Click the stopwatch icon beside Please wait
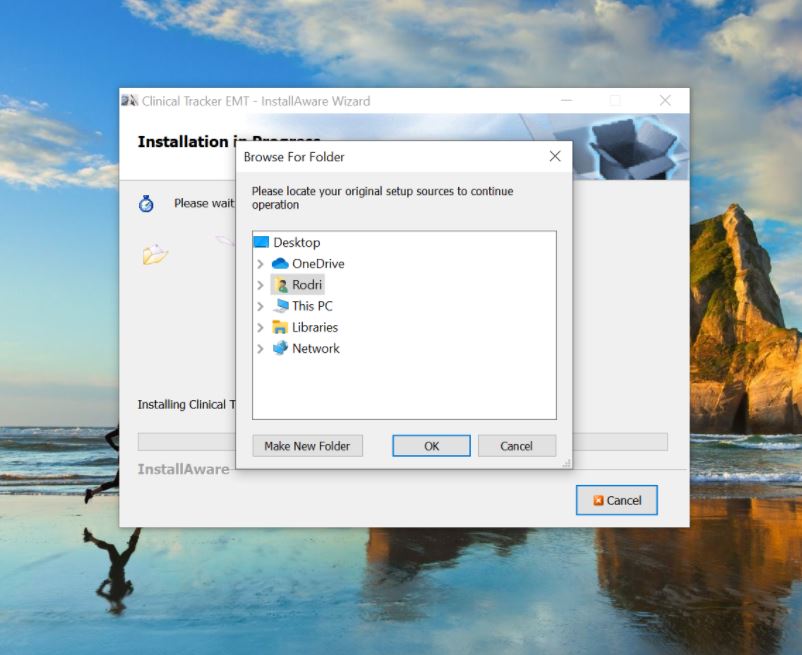 pos(146,204)
